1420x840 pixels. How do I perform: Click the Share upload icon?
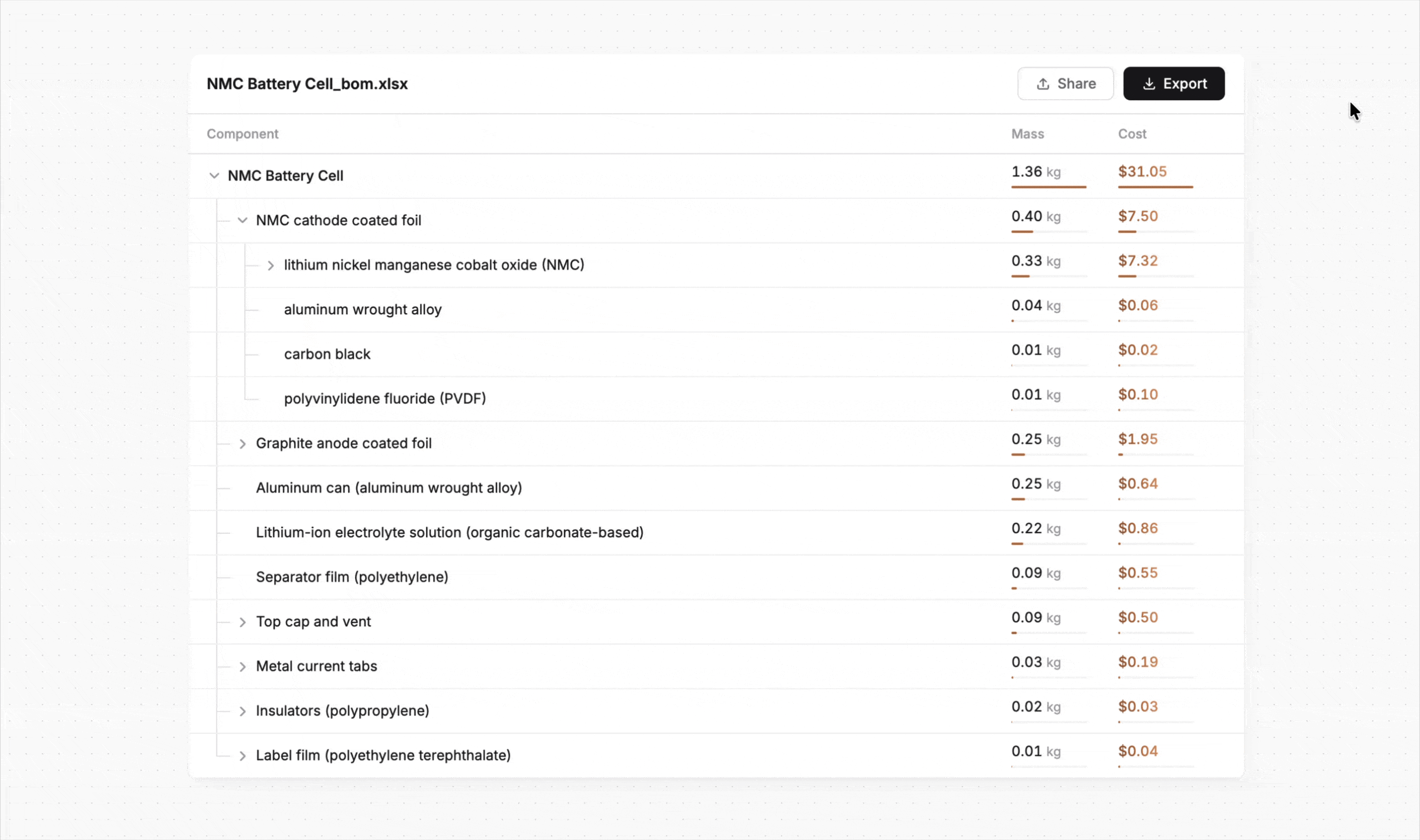[1043, 84]
